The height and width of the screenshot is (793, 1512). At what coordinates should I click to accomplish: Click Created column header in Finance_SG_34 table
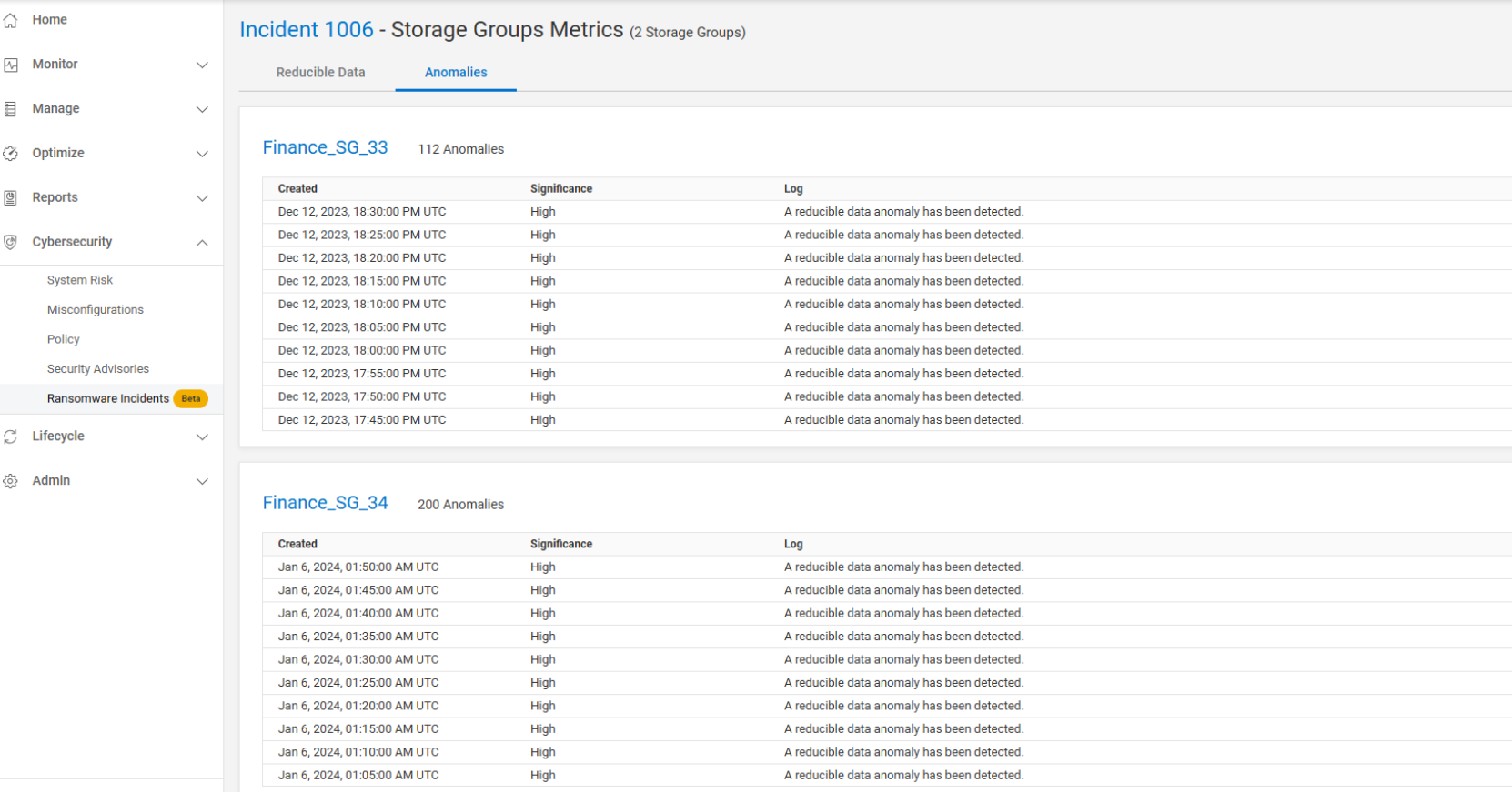(297, 544)
